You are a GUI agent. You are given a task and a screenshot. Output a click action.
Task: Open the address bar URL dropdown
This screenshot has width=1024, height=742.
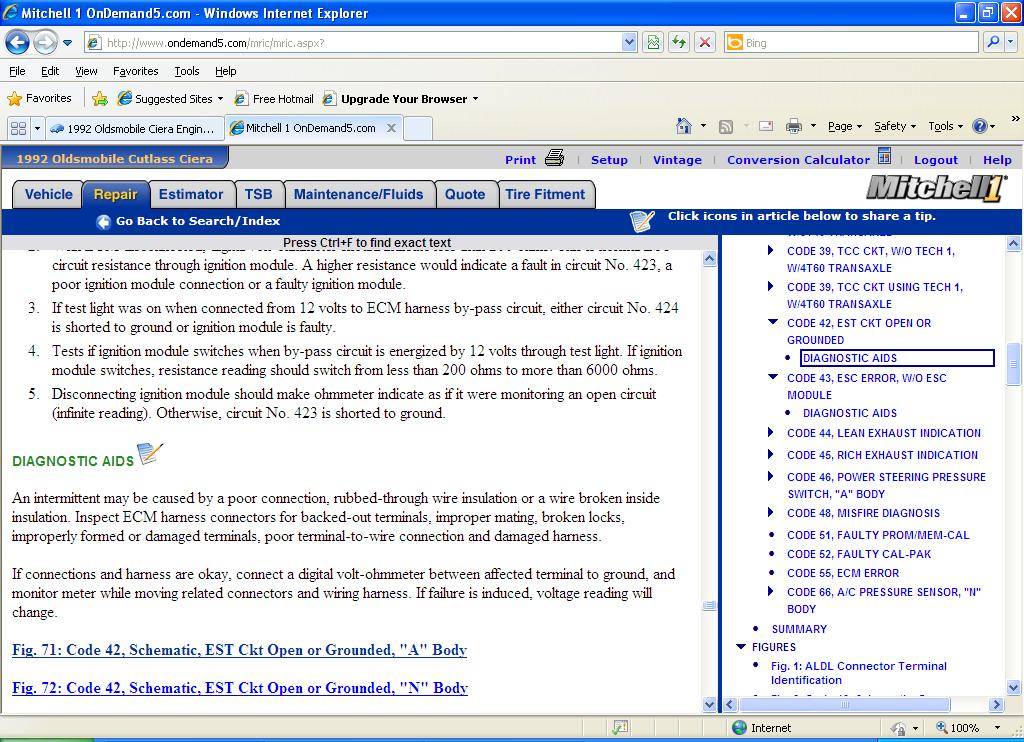pyautogui.click(x=629, y=42)
